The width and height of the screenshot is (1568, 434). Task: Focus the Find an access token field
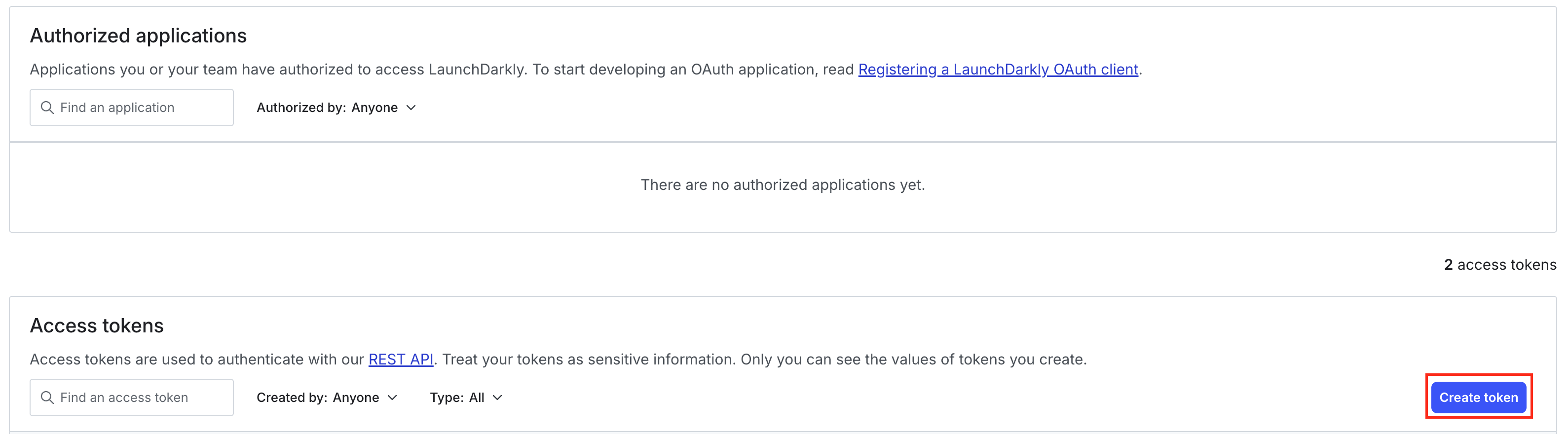coord(140,398)
